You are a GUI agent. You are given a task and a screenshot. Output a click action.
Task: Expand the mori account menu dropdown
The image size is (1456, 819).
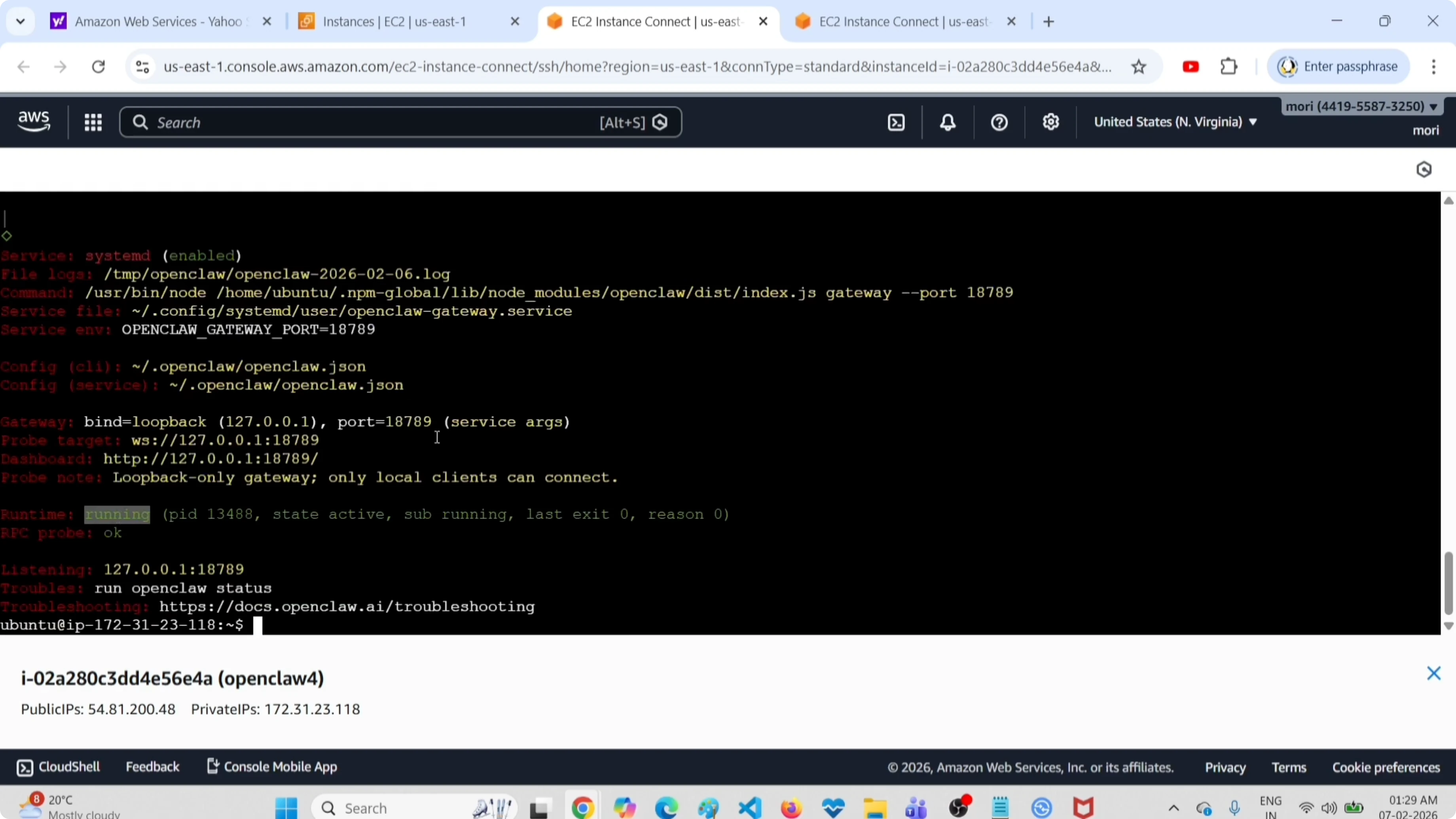pyautogui.click(x=1361, y=107)
